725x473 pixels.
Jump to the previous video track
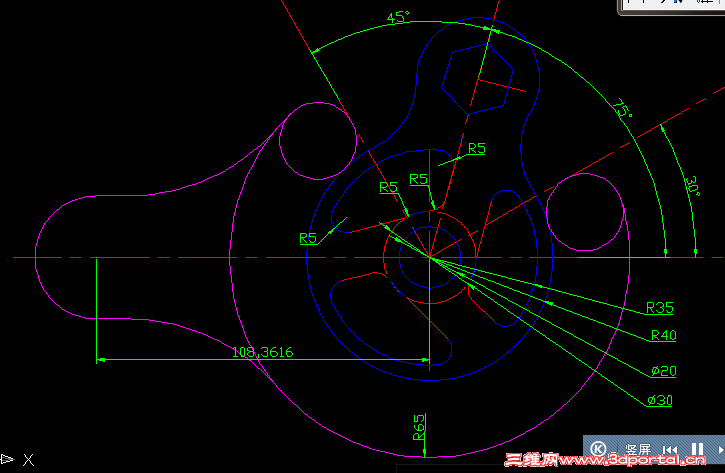(670, 449)
